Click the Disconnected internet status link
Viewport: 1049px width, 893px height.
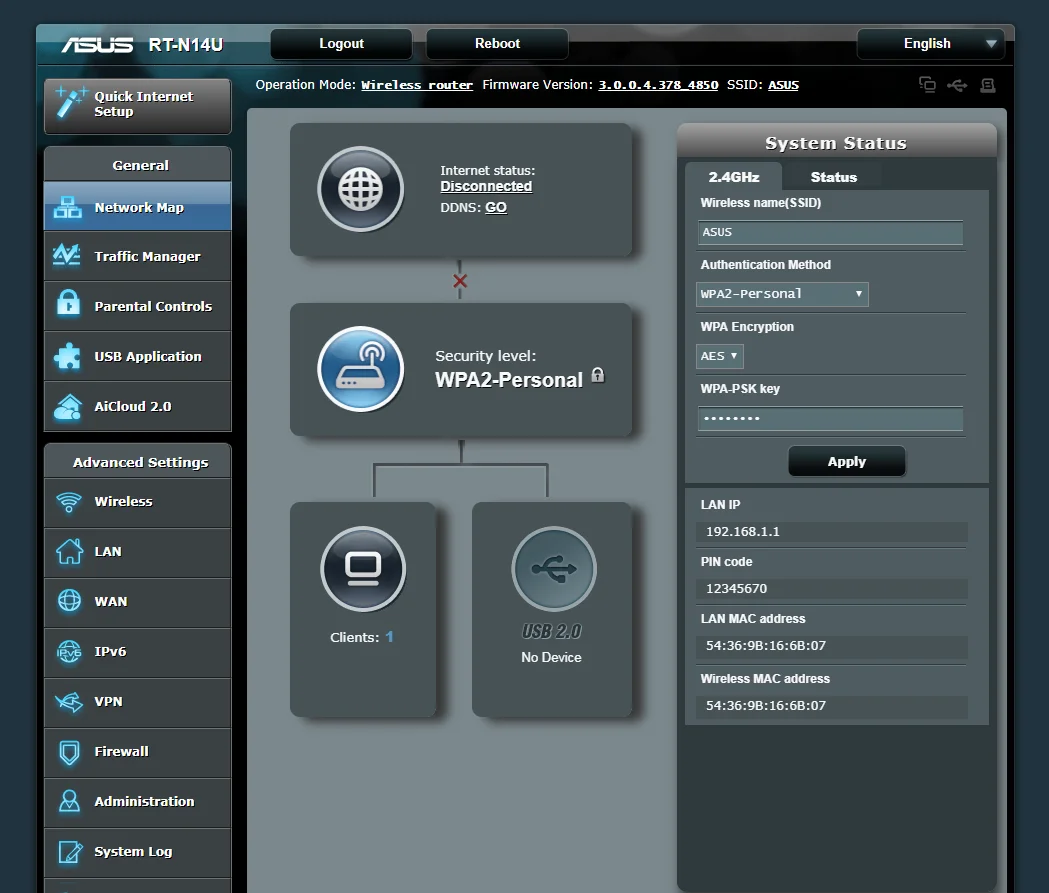coord(486,187)
